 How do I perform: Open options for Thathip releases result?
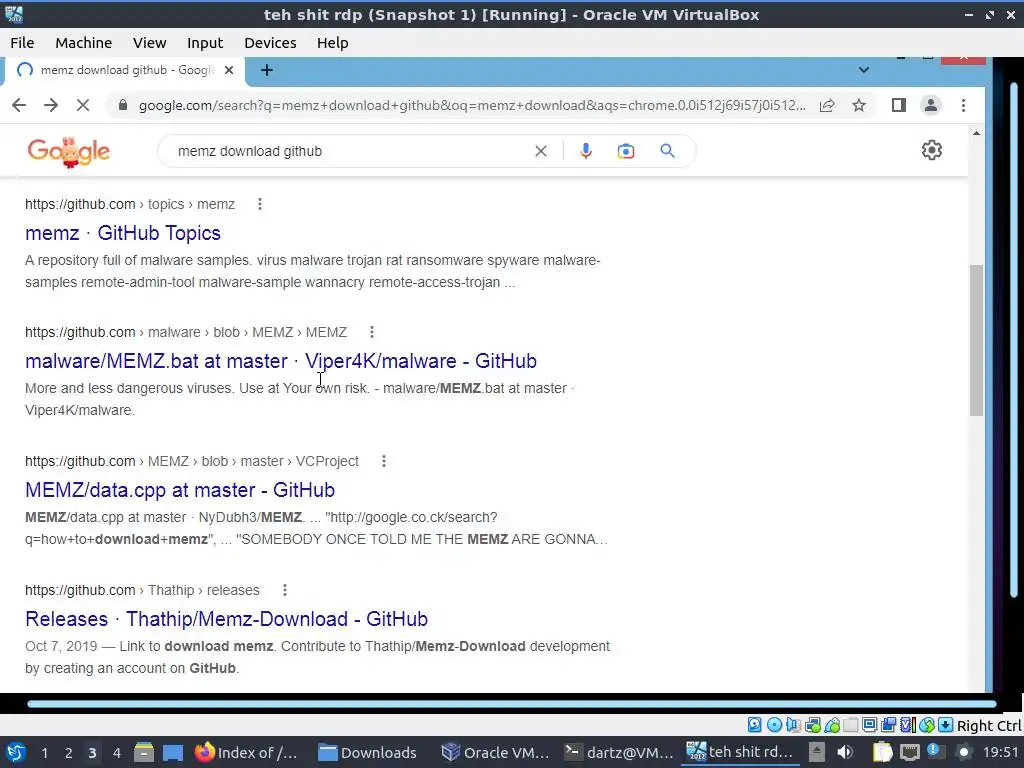pyautogui.click(x=285, y=590)
